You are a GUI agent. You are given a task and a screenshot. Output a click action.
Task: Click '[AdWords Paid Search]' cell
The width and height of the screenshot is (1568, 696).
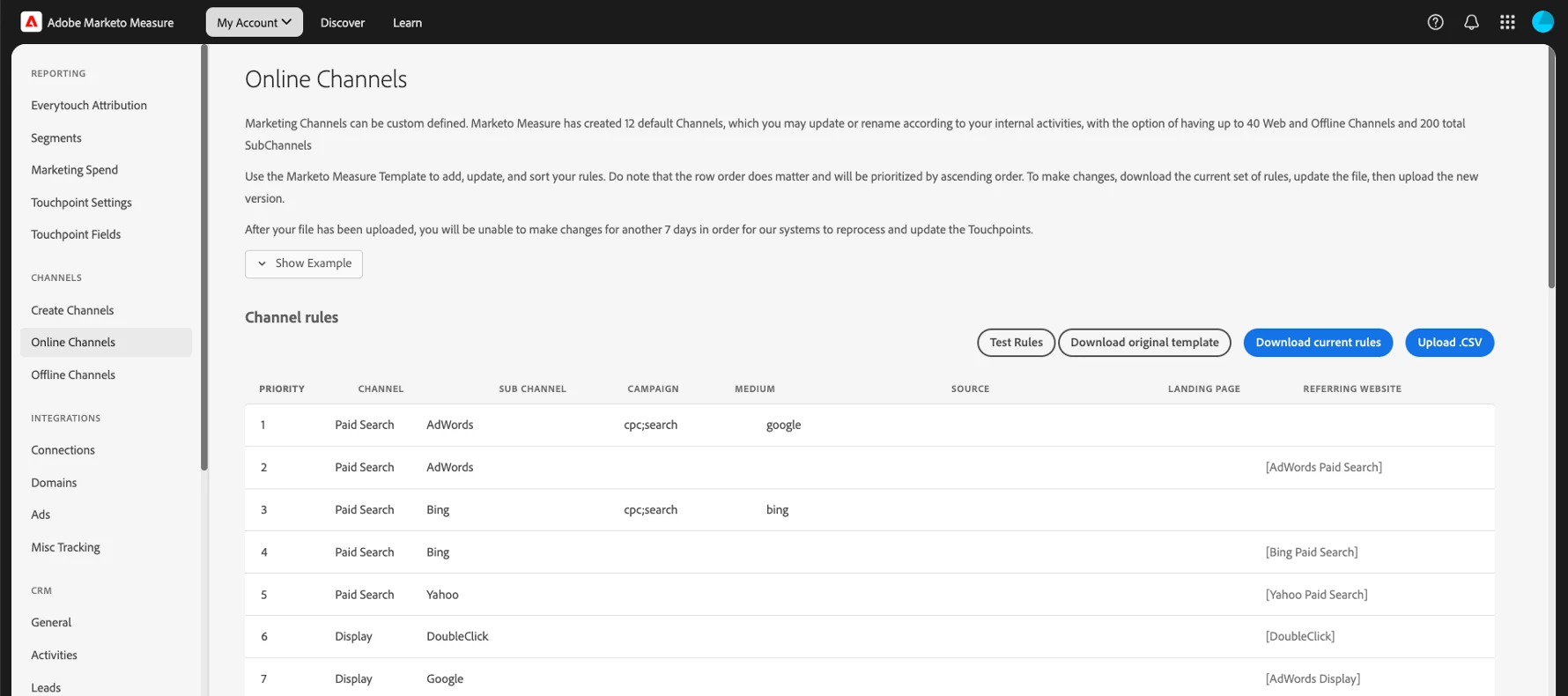[1324, 468]
